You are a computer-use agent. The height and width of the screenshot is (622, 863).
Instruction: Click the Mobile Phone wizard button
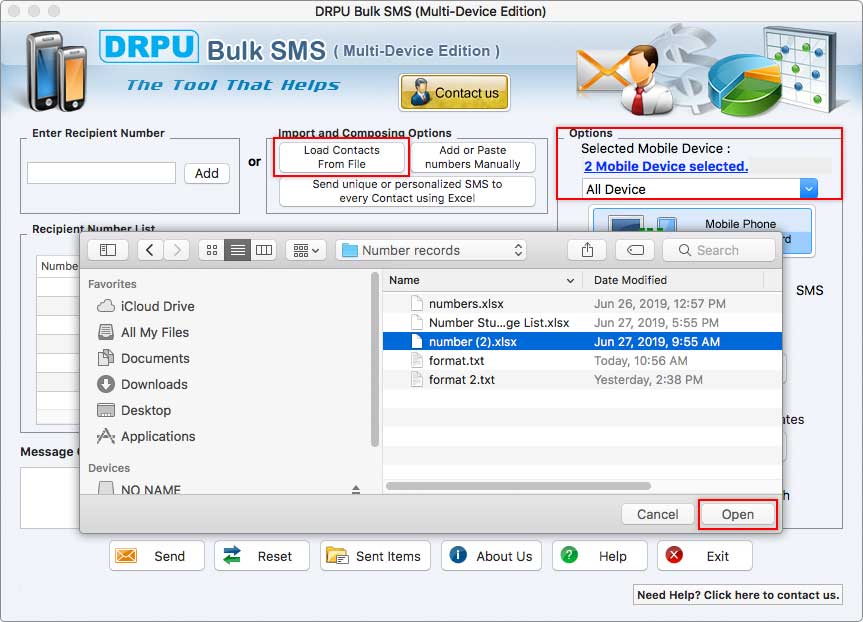(x=702, y=230)
